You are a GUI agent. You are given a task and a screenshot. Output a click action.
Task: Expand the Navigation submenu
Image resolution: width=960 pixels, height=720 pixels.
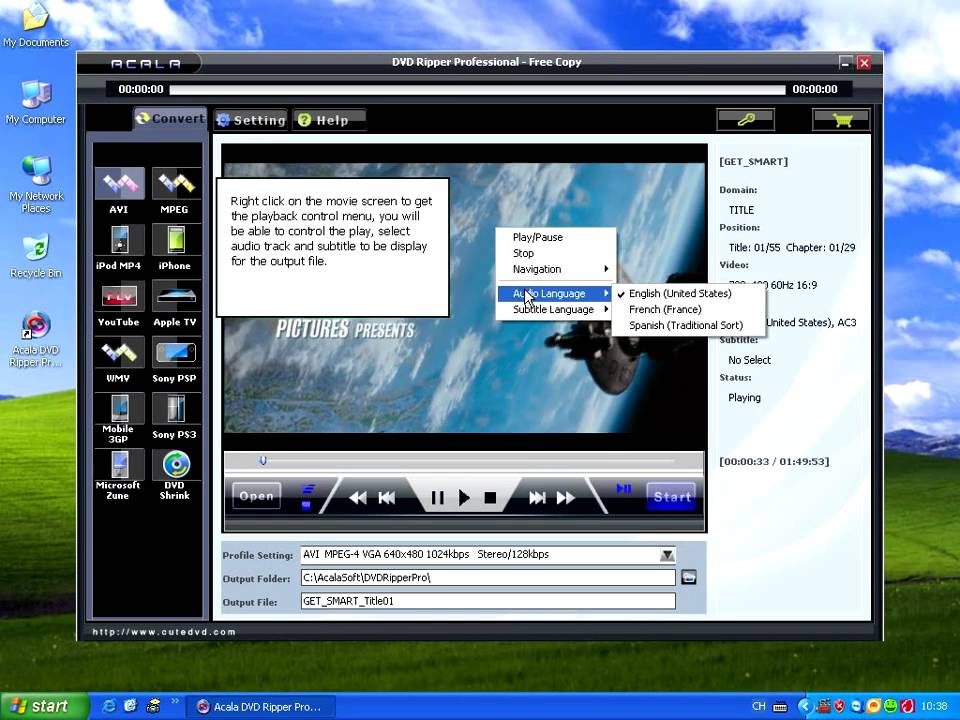tap(555, 269)
